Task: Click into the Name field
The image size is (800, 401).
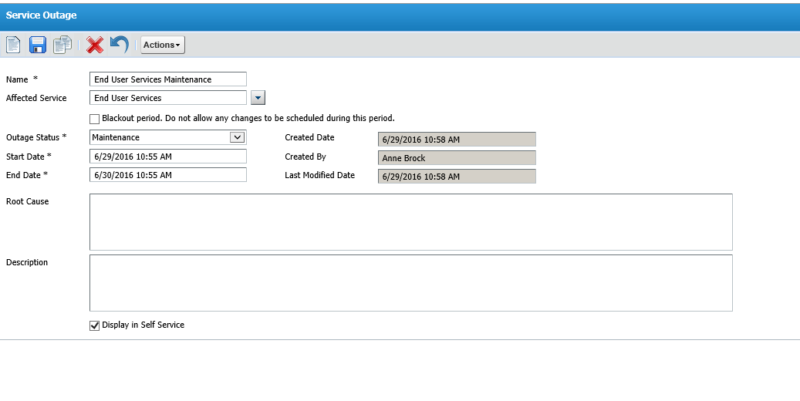Action: click(167, 79)
